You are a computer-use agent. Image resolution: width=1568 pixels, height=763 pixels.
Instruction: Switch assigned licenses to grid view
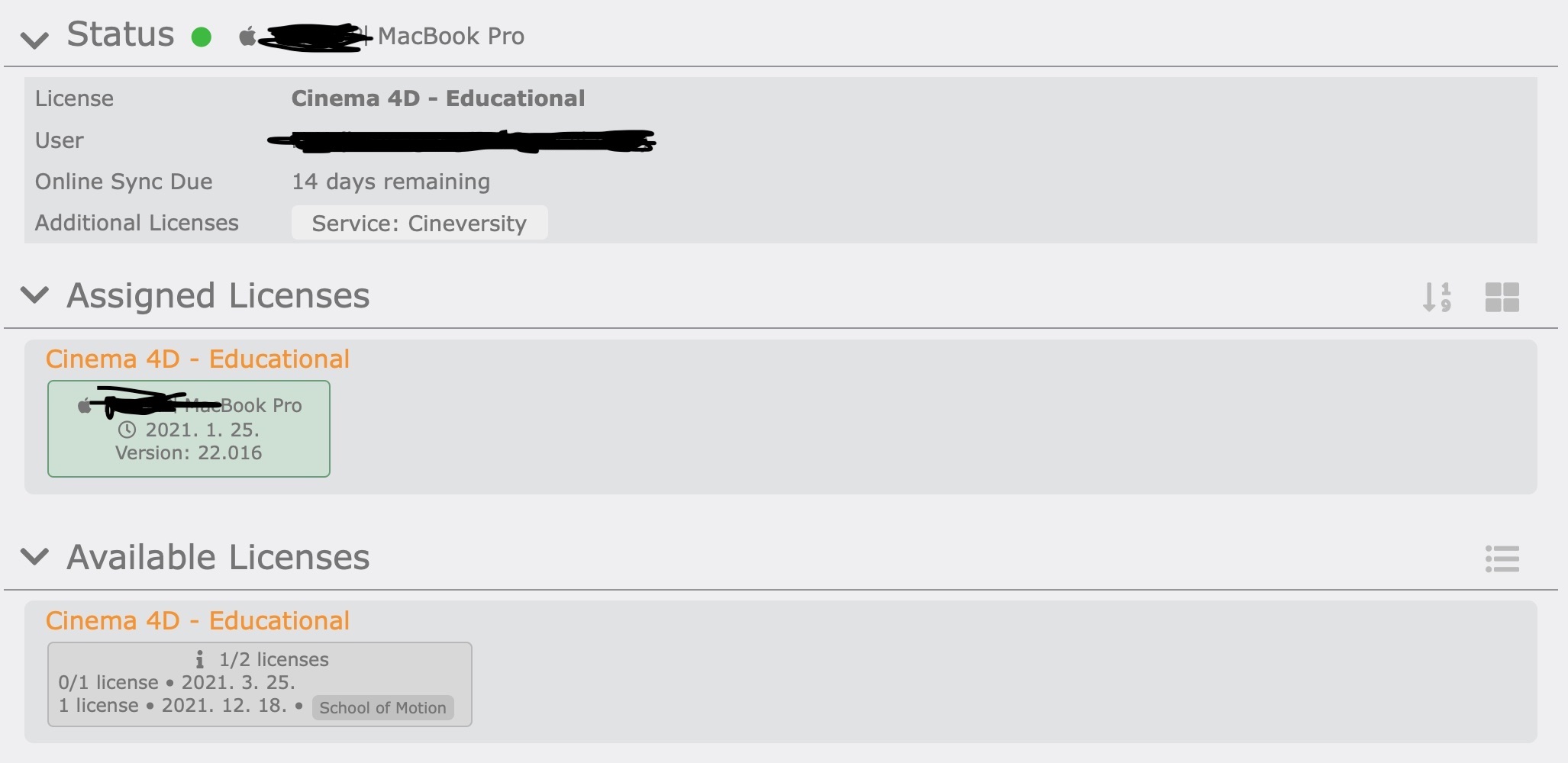(1502, 297)
